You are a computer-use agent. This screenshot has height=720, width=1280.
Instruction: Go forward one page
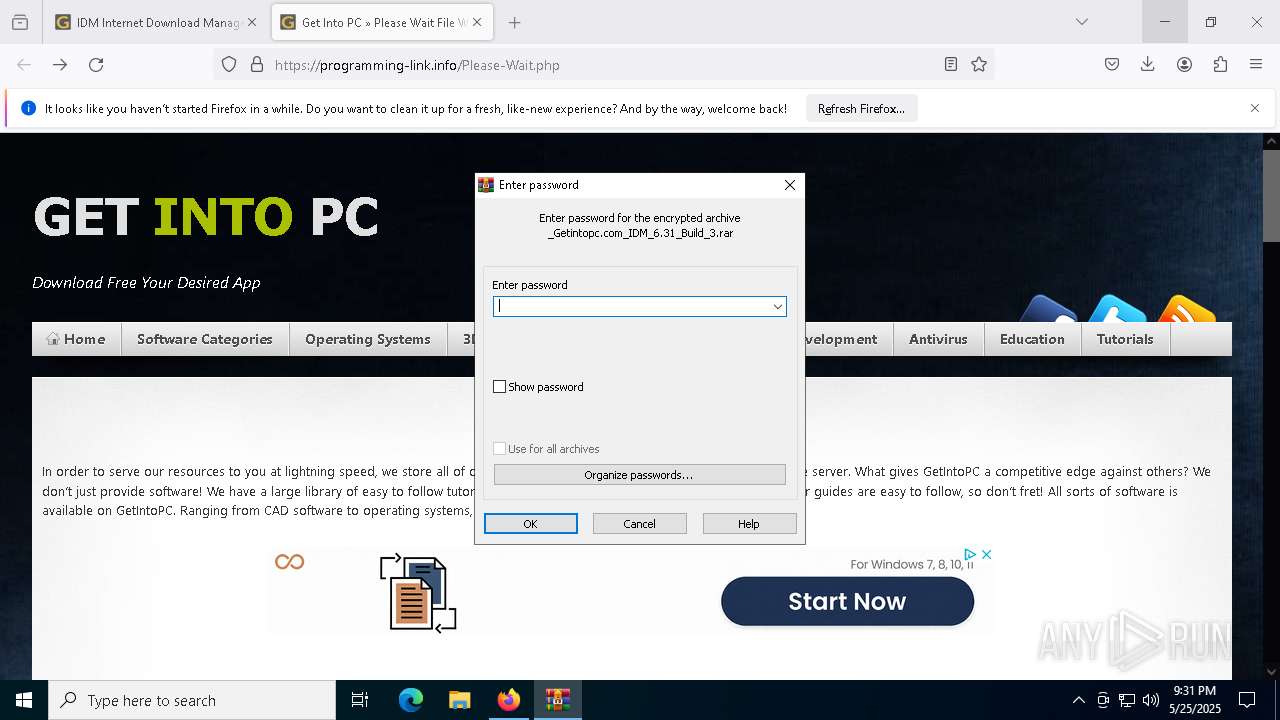point(60,65)
